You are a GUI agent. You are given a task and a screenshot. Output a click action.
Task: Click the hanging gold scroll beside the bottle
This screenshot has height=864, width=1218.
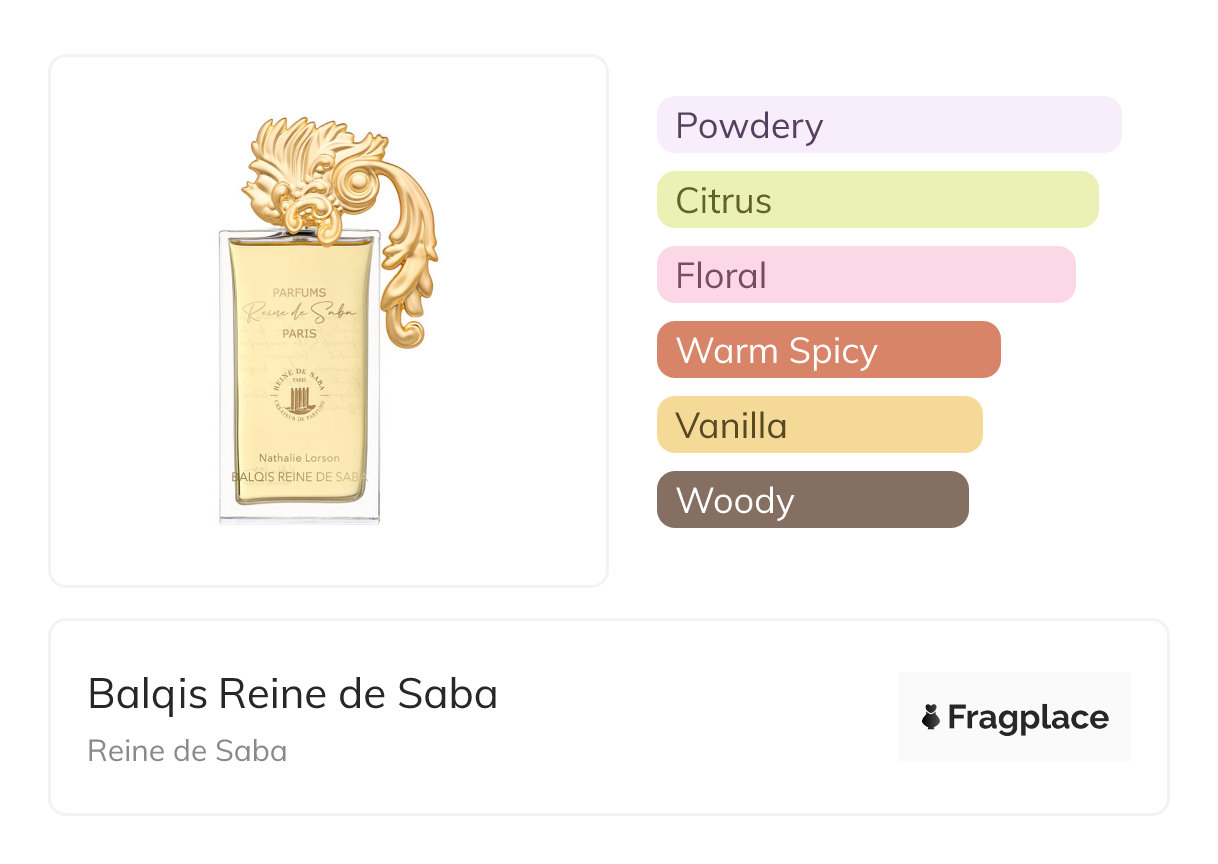[x=410, y=268]
